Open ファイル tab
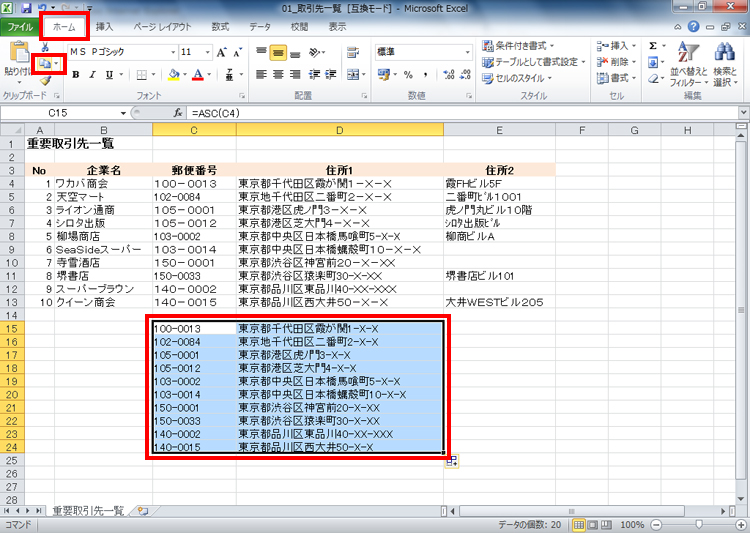 20,27
